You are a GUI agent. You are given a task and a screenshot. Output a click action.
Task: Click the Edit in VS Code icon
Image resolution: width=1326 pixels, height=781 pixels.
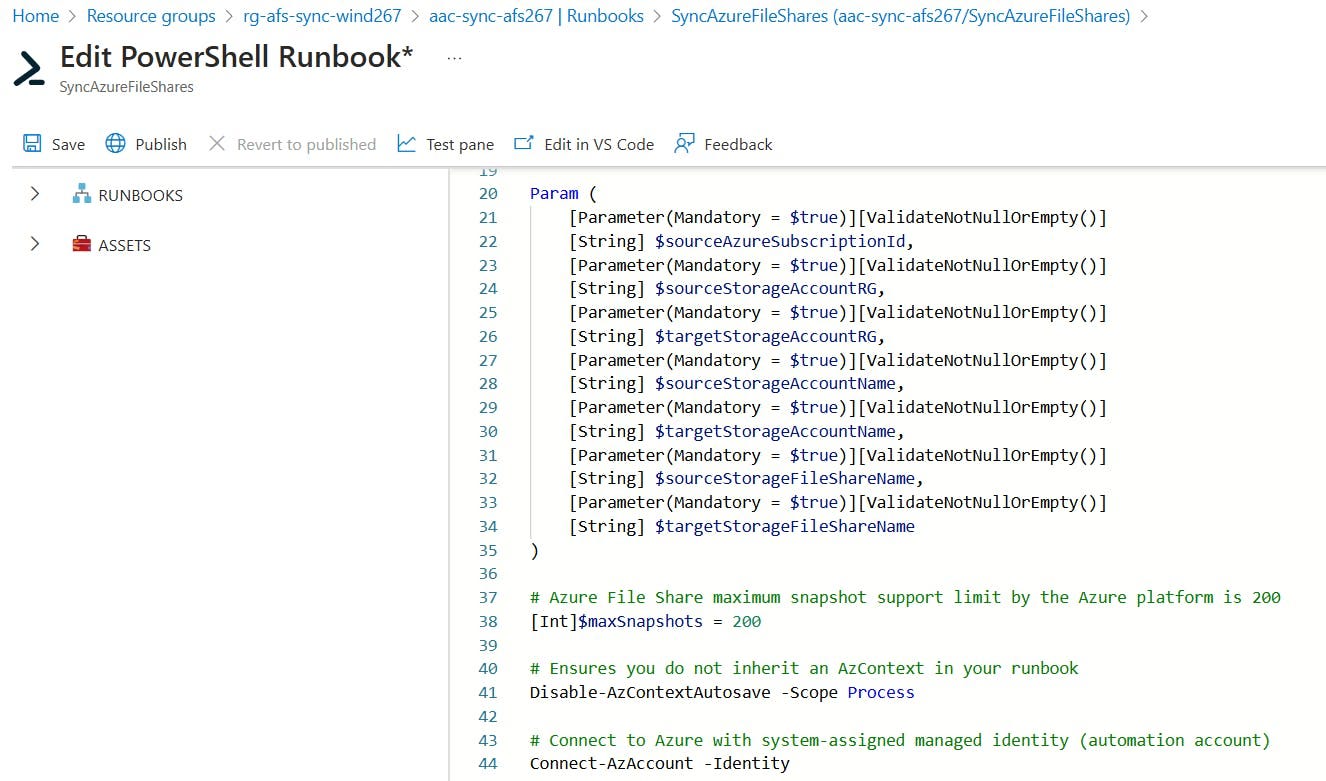524,143
